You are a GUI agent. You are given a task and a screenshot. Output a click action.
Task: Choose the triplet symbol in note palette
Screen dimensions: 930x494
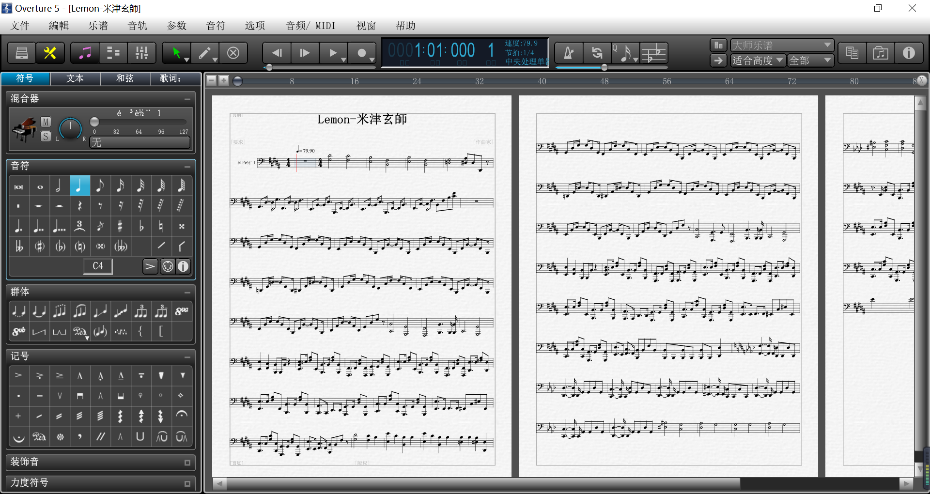79,226
